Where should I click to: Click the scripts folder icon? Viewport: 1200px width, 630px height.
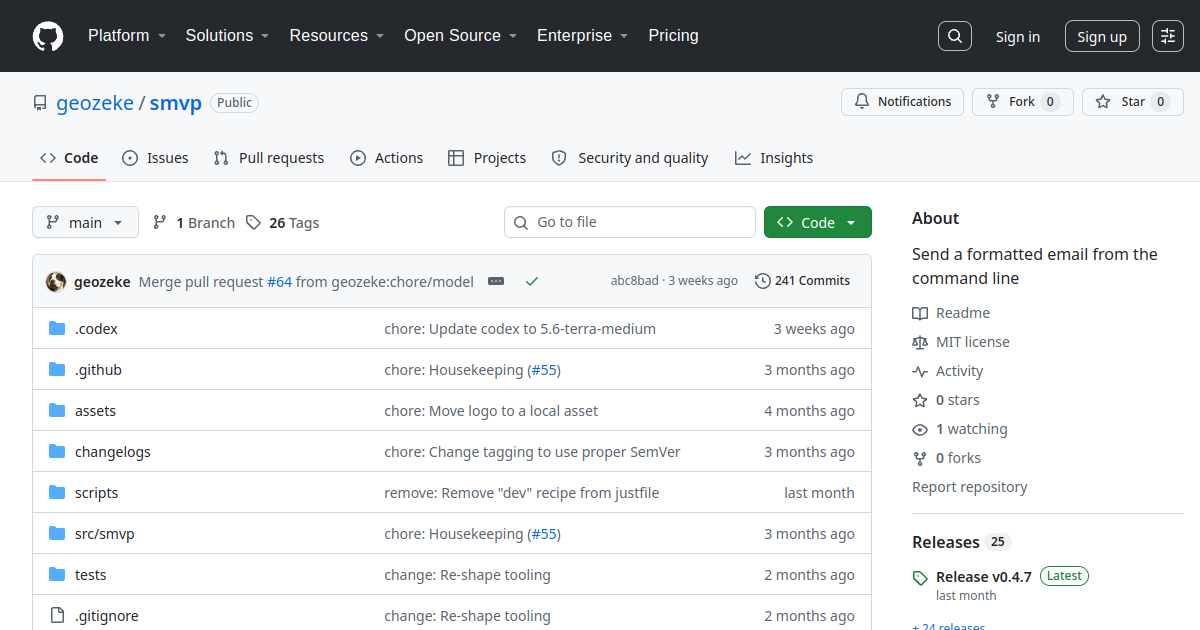57,493
